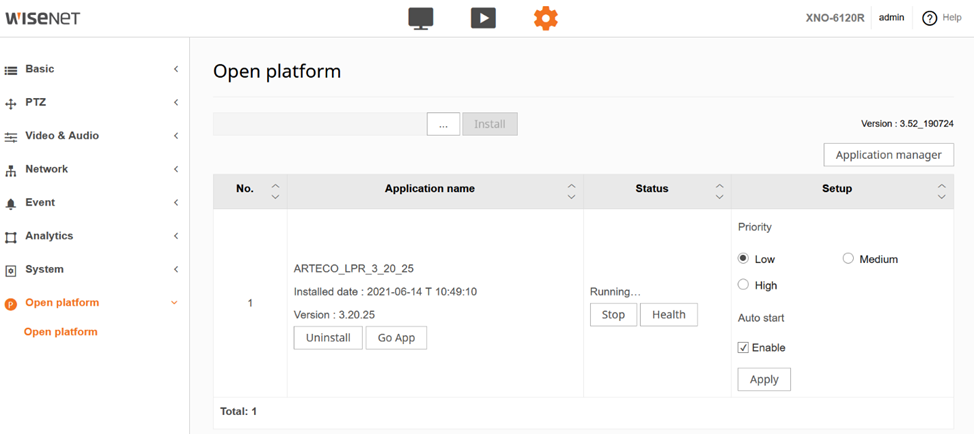Click the Analytics bounding-box icon in sidebar

click(x=11, y=237)
